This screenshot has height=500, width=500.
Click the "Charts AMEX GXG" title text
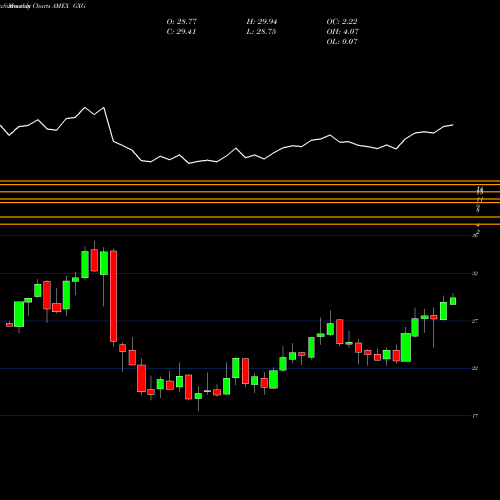(59, 6)
